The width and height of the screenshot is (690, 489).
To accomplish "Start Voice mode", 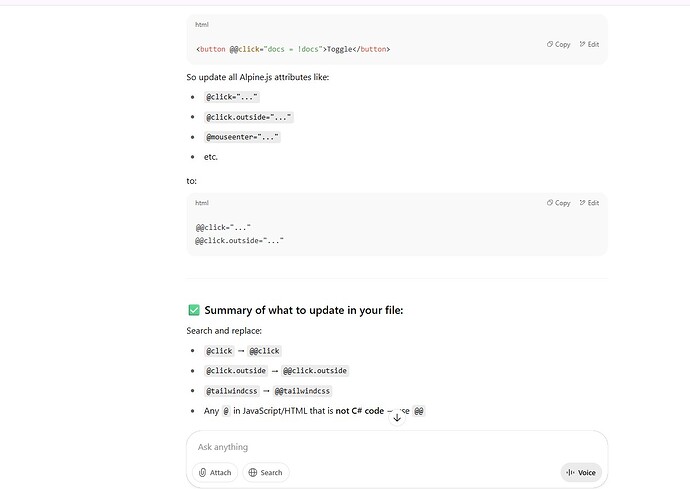I will pos(581,472).
